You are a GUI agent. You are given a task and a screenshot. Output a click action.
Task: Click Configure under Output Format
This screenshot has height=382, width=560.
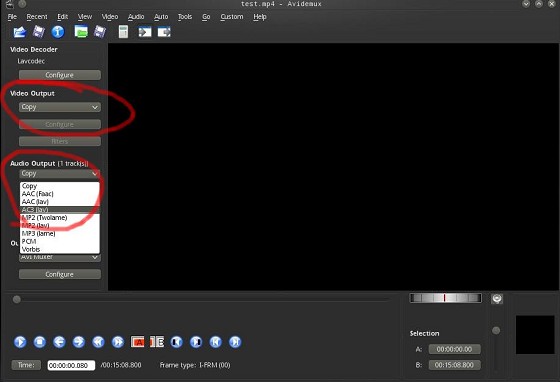point(60,274)
